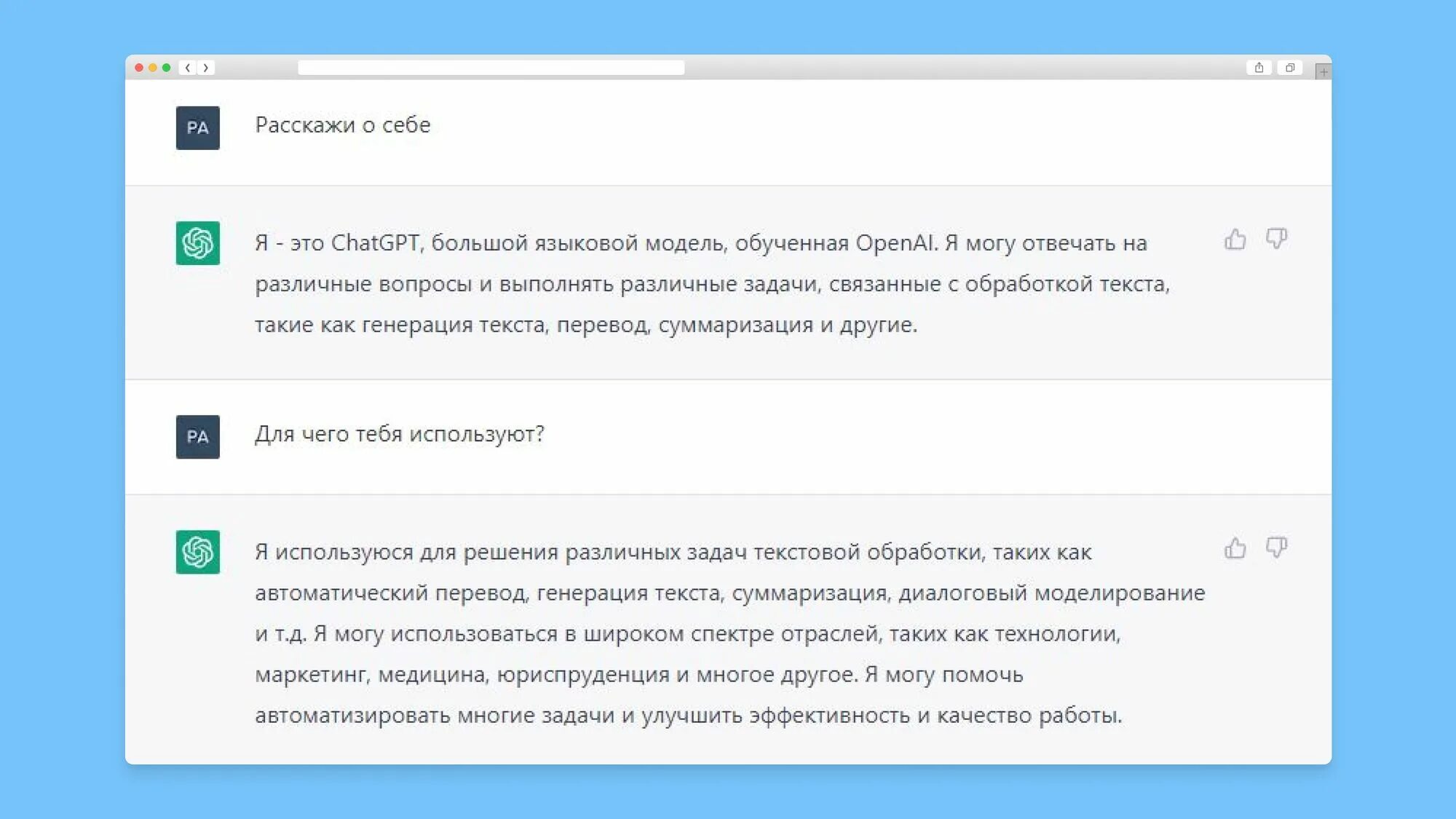Click thumbs up on the ChatGPT introduction reply

click(x=1235, y=239)
